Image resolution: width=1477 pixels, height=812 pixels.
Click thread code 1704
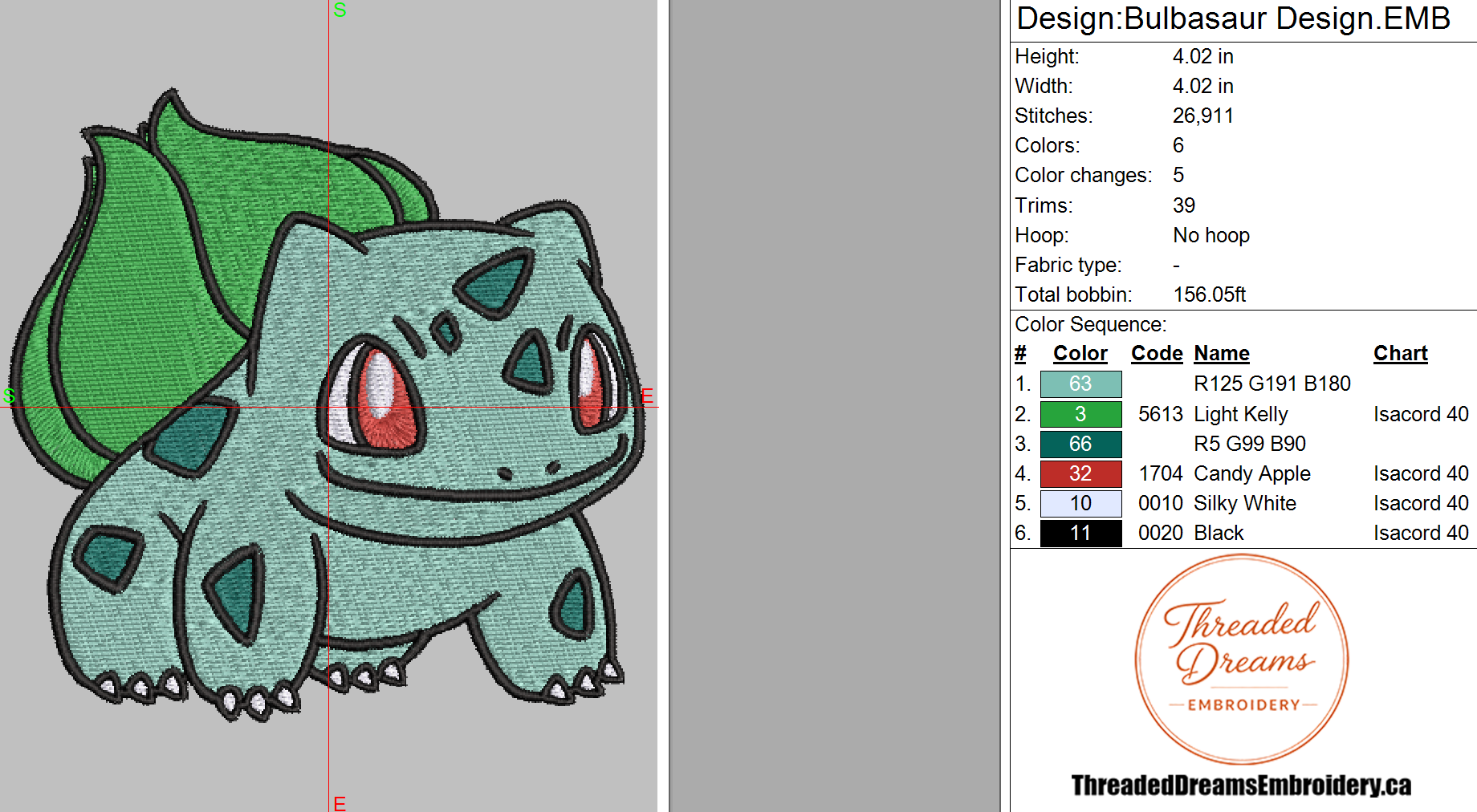(x=1161, y=473)
